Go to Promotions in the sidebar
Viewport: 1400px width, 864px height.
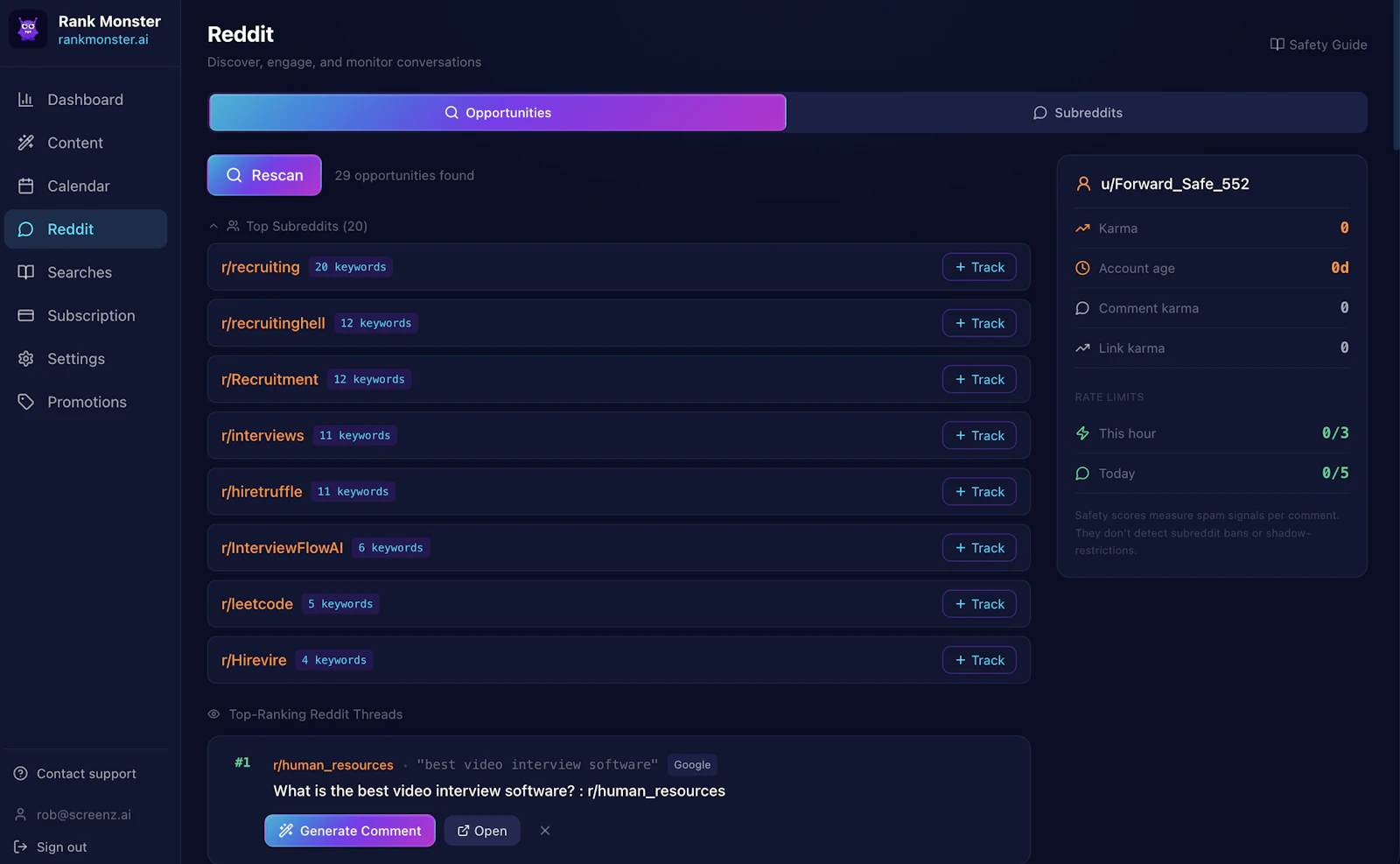coord(86,402)
